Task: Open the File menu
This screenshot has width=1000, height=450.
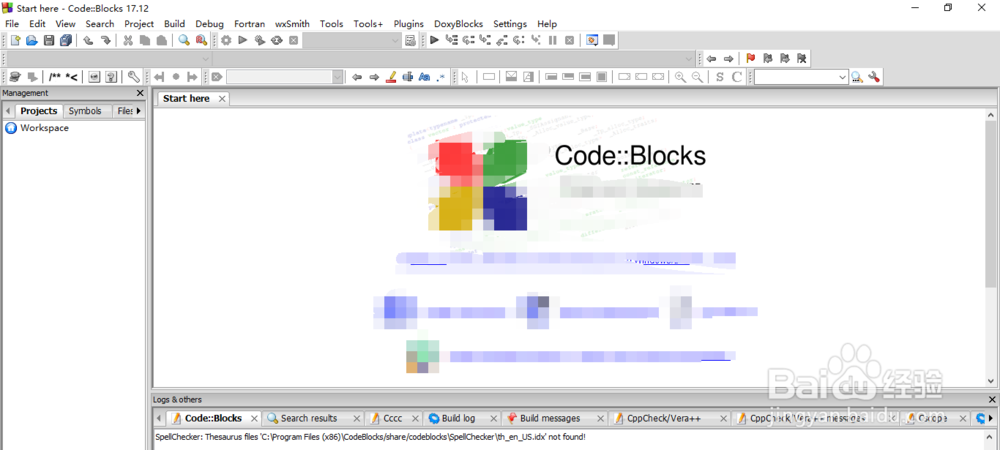Action: pos(12,24)
